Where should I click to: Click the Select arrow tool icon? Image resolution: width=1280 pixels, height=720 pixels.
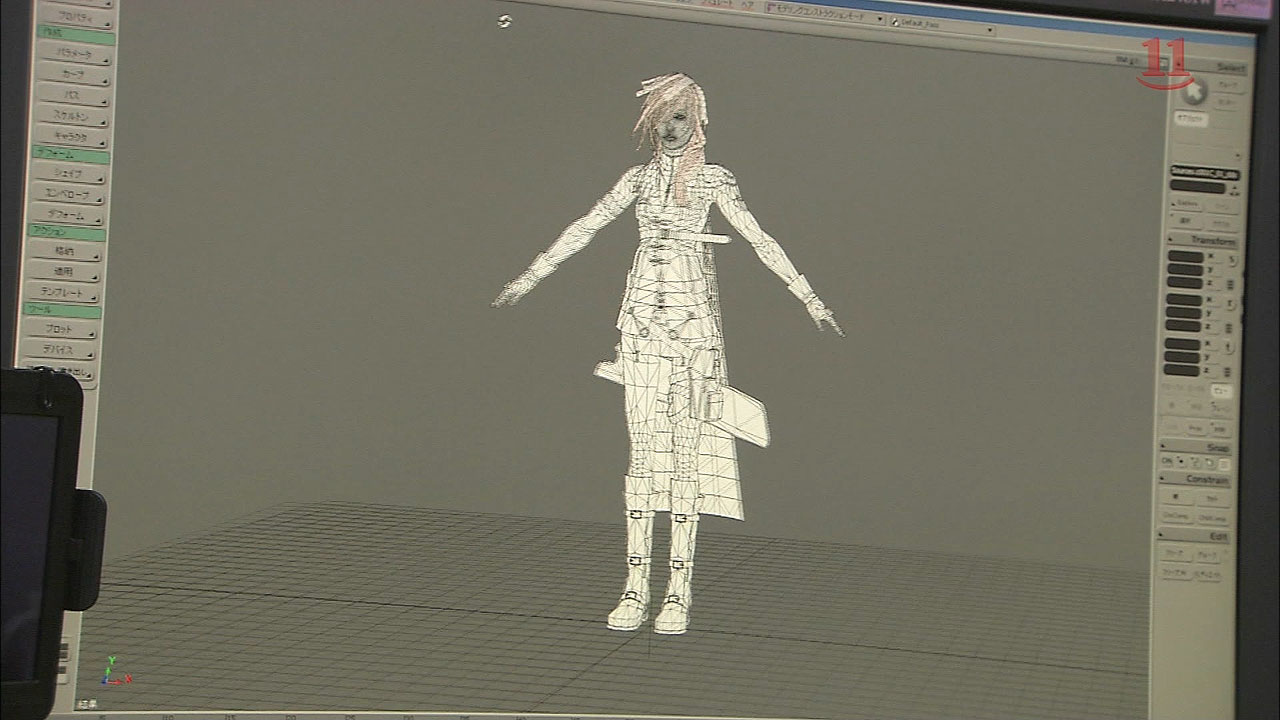pos(1192,93)
